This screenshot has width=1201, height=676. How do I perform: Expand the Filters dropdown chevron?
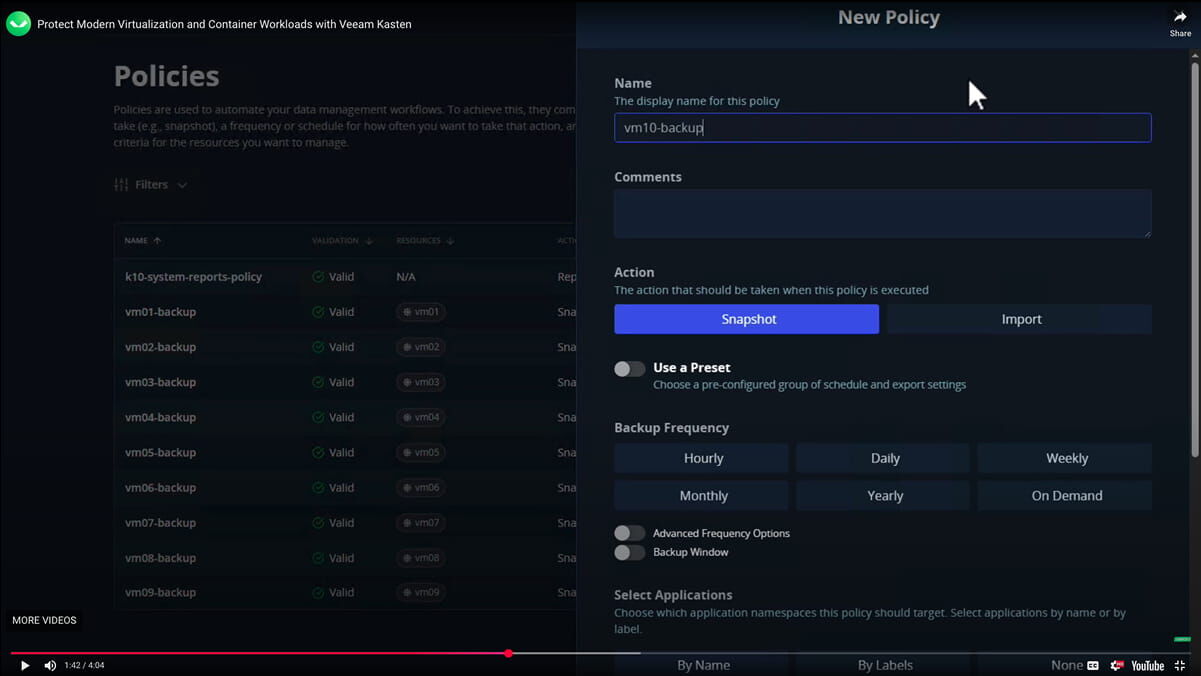point(182,185)
